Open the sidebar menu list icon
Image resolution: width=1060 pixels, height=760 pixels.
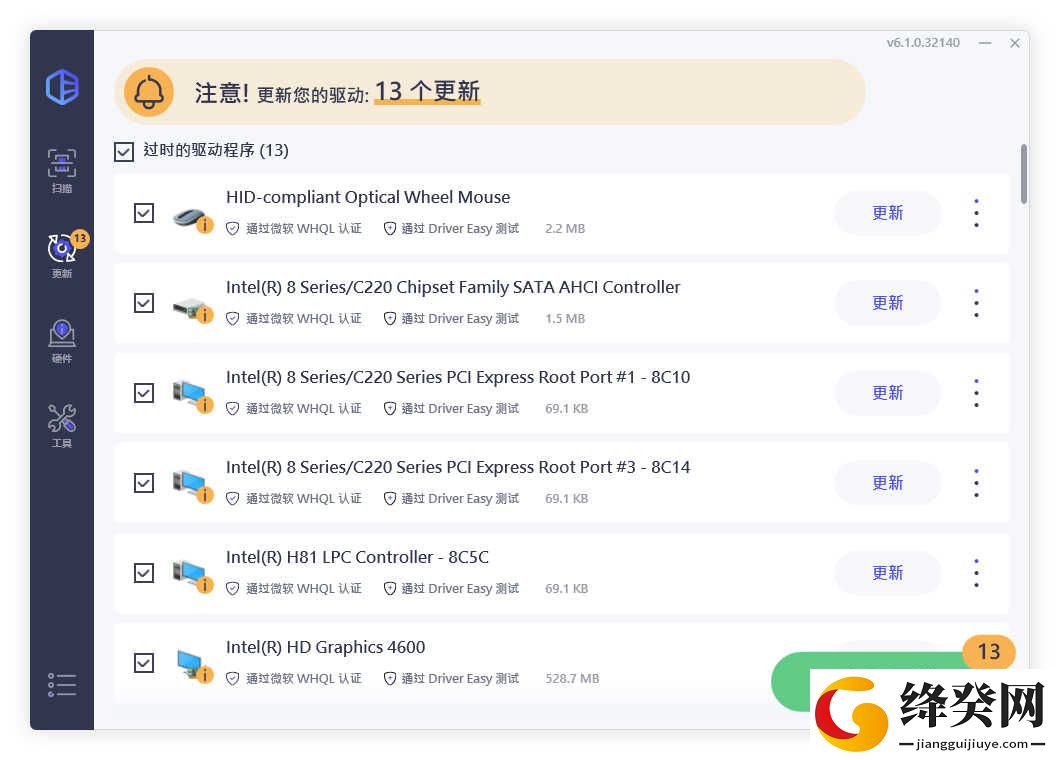[62, 684]
